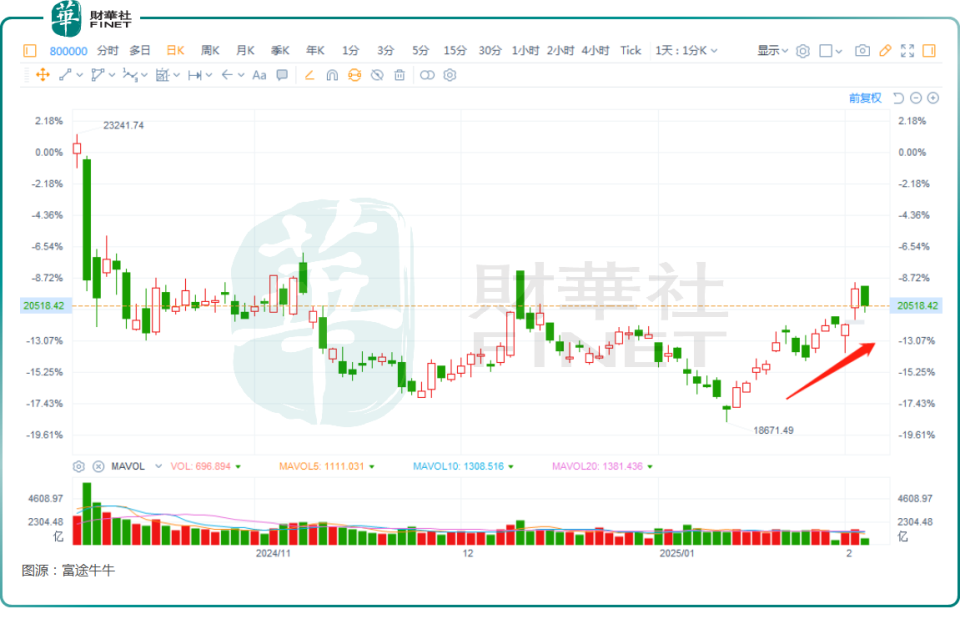Viewport: 960px width, 624px height.
Task: Select the Aa text annotation tool
Action: 259,75
